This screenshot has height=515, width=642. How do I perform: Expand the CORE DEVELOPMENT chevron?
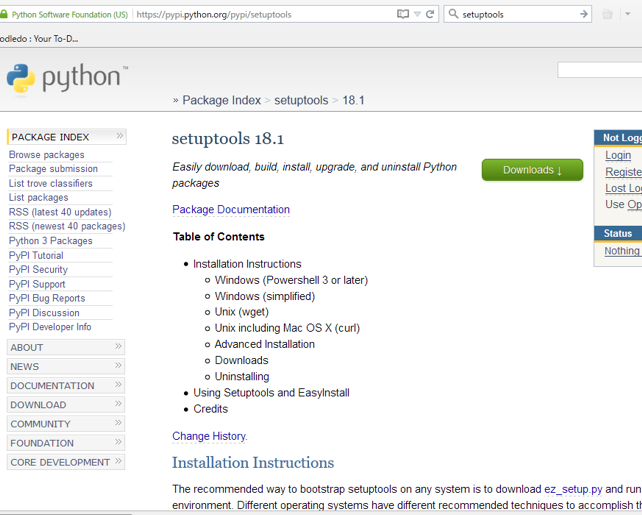(118, 461)
